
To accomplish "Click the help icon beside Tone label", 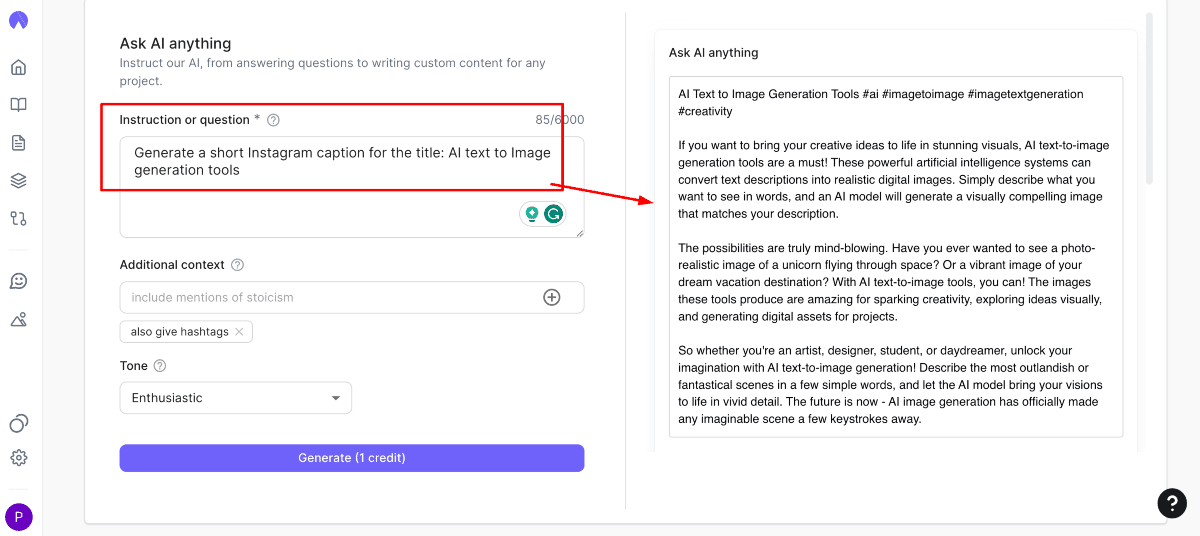I will coord(160,366).
